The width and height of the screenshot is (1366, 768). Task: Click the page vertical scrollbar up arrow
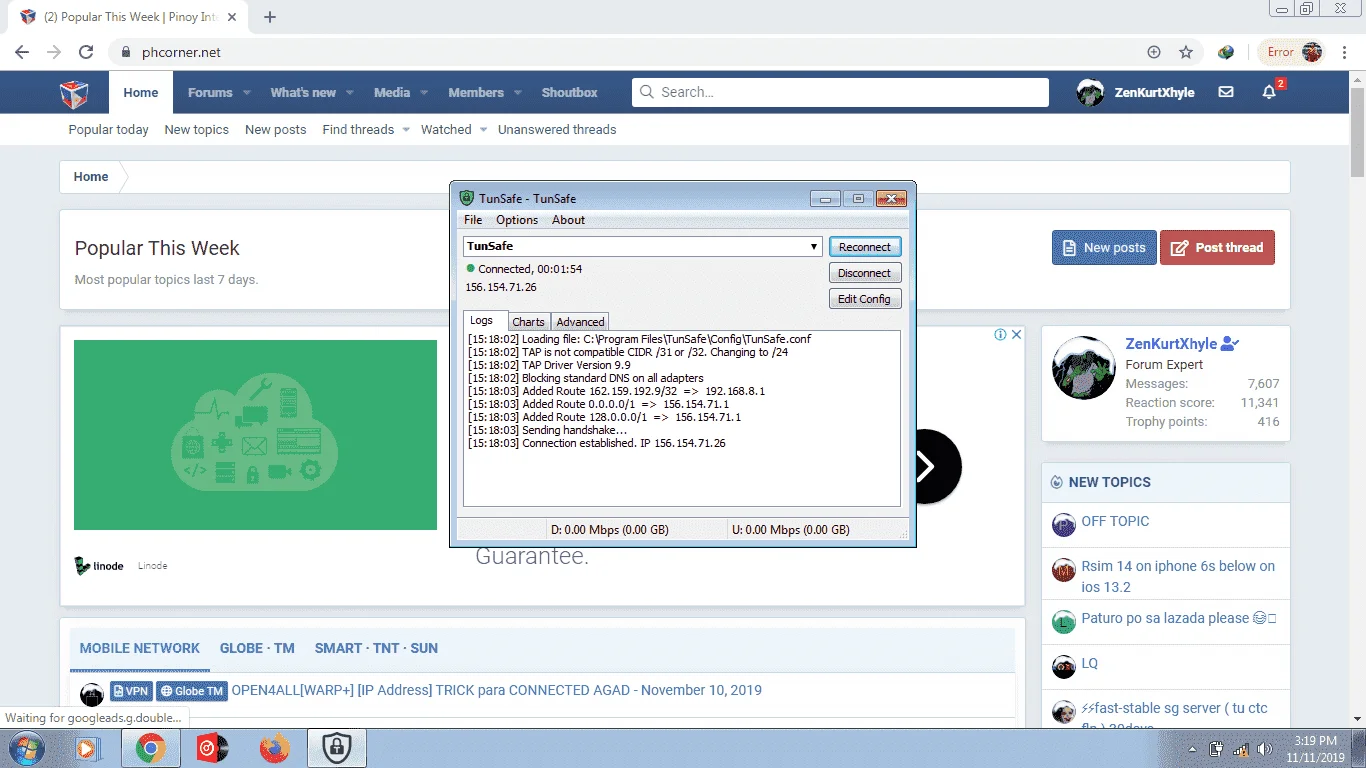(x=1357, y=79)
